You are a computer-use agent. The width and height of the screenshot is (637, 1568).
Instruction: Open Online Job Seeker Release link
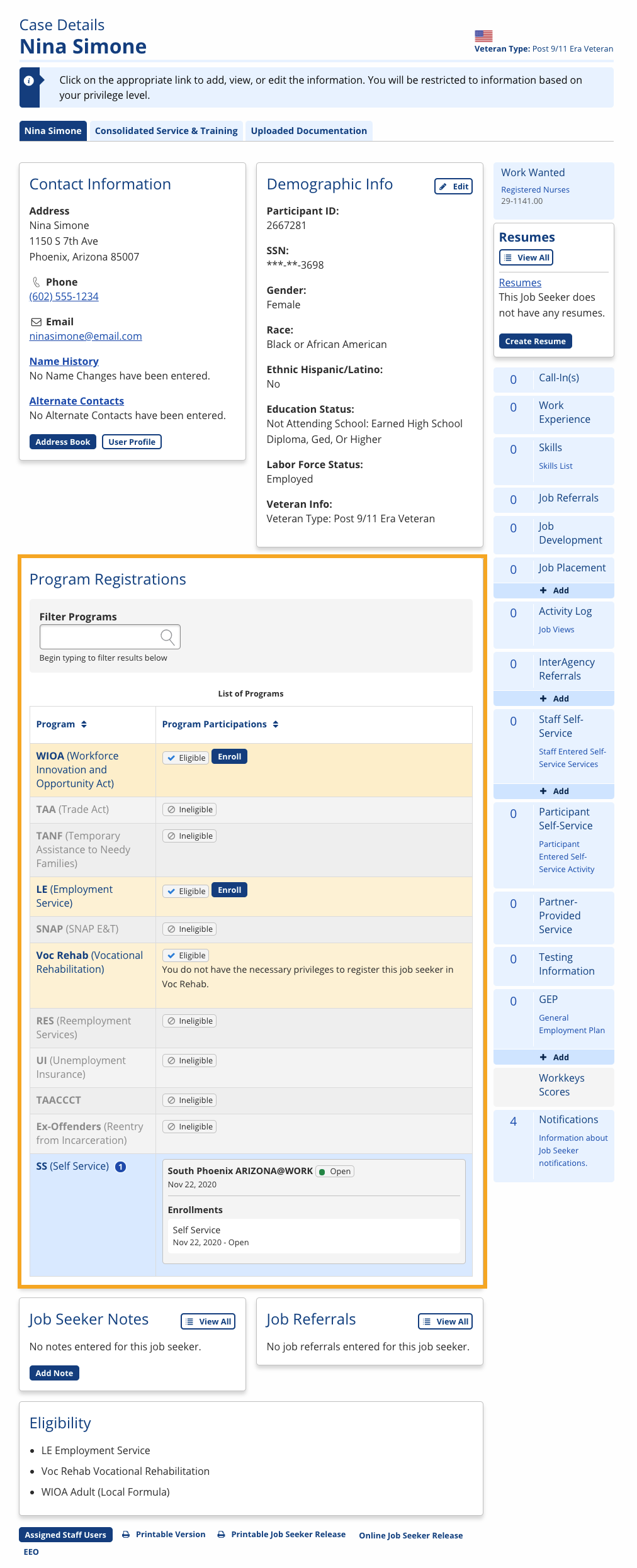(x=411, y=1535)
